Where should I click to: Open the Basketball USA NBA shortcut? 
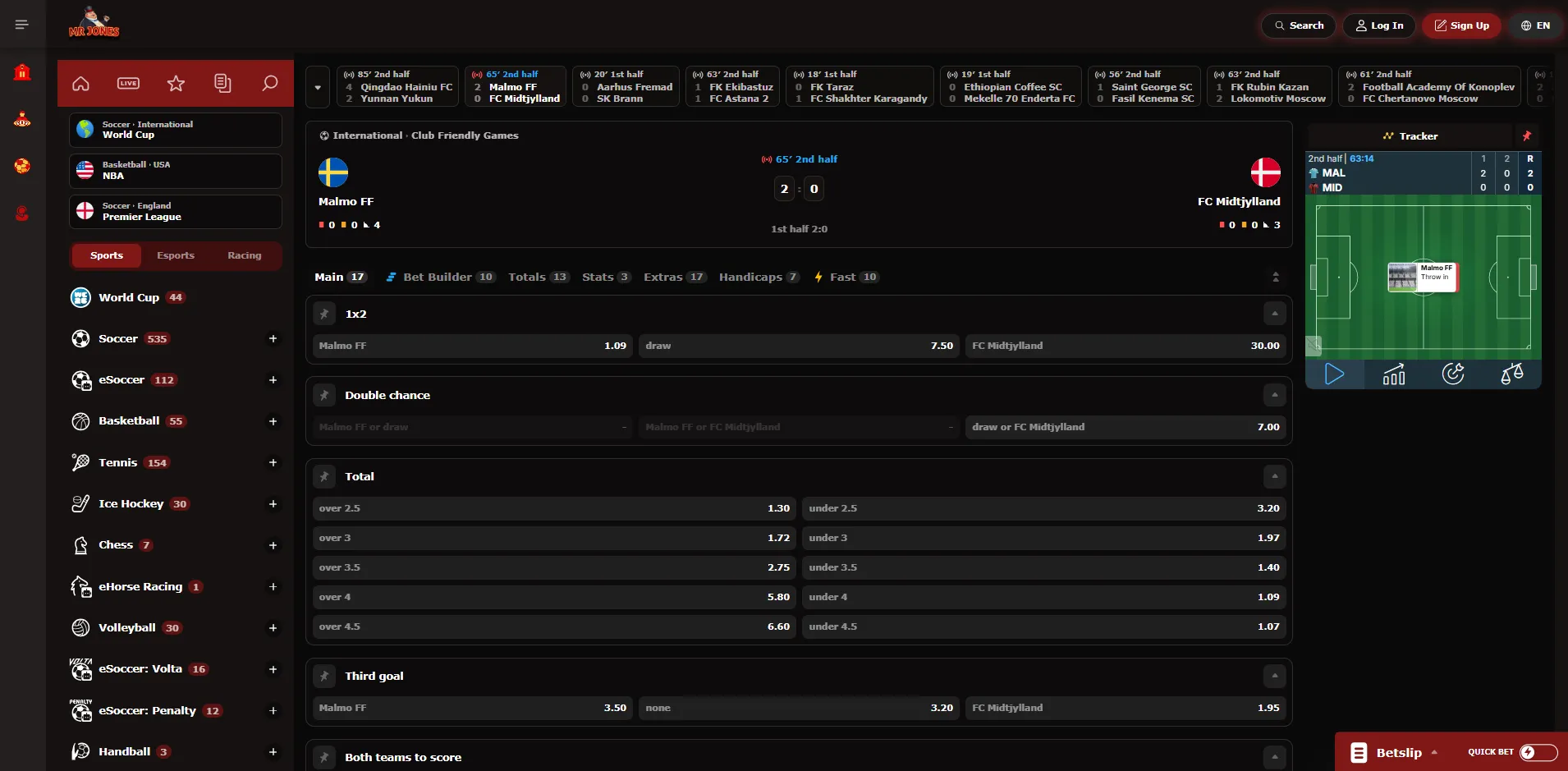point(176,171)
